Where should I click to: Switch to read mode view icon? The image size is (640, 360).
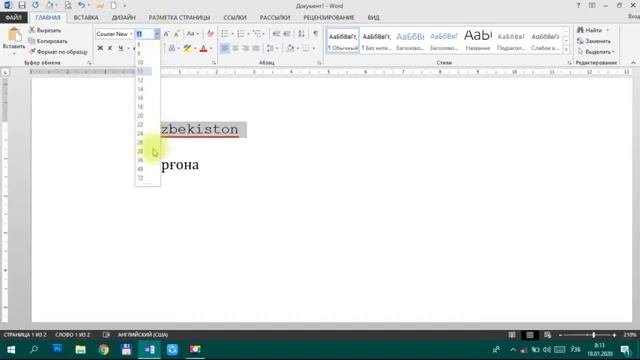512,335
